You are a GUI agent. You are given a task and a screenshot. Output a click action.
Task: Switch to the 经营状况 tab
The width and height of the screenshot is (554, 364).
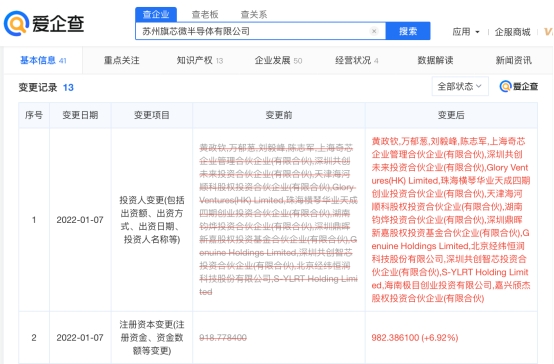[x=357, y=60]
